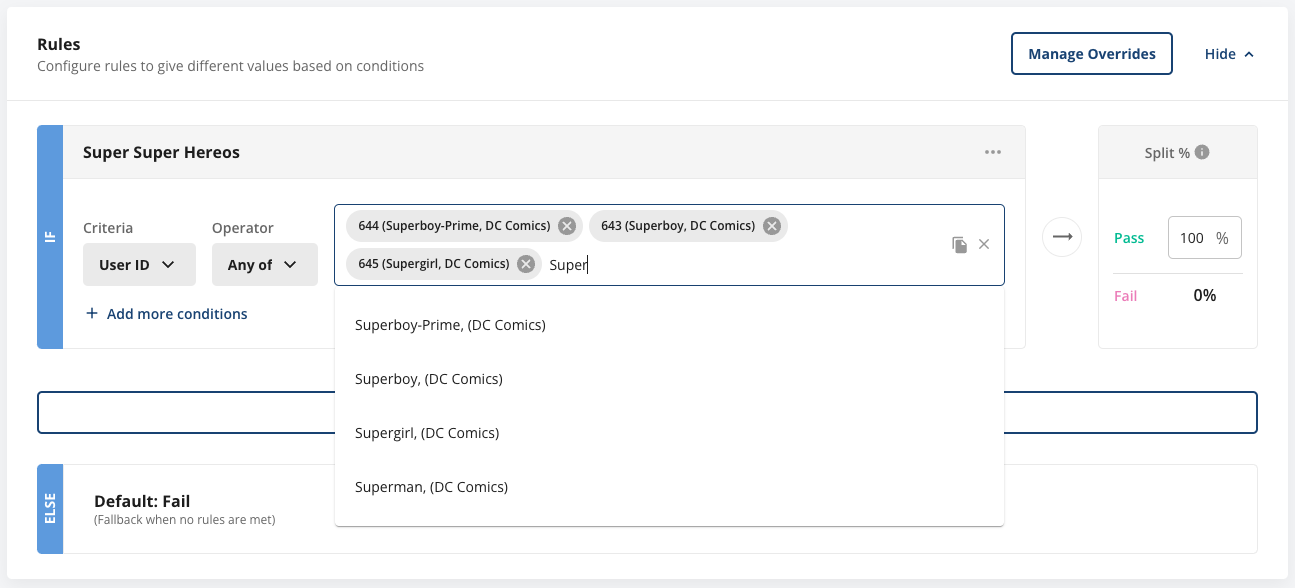
Task: Copy the selected user ID list
Action: [959, 244]
